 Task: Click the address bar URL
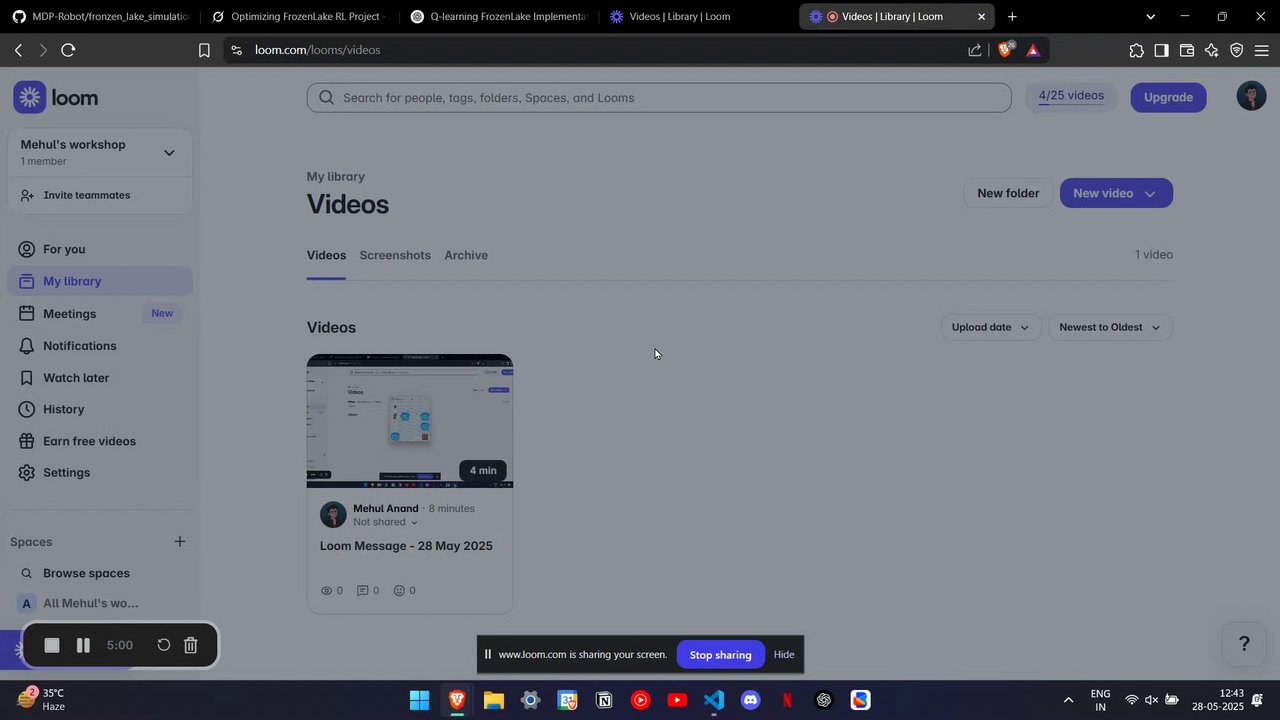point(317,50)
